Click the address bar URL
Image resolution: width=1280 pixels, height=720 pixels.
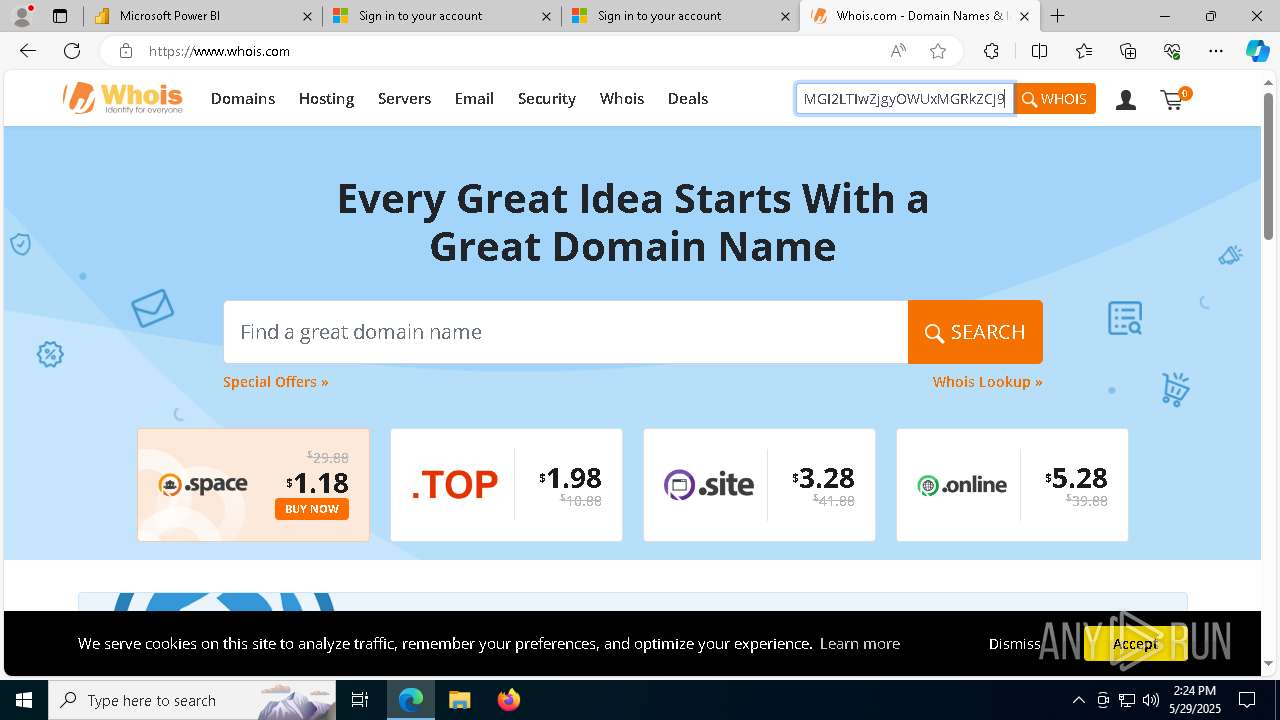[x=219, y=51]
